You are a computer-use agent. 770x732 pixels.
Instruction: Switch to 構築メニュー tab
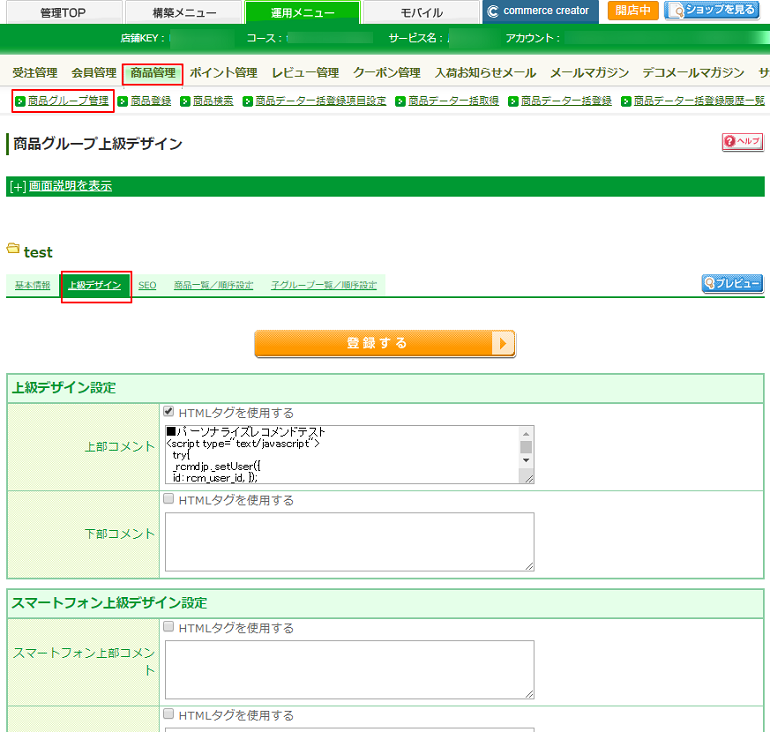click(184, 12)
